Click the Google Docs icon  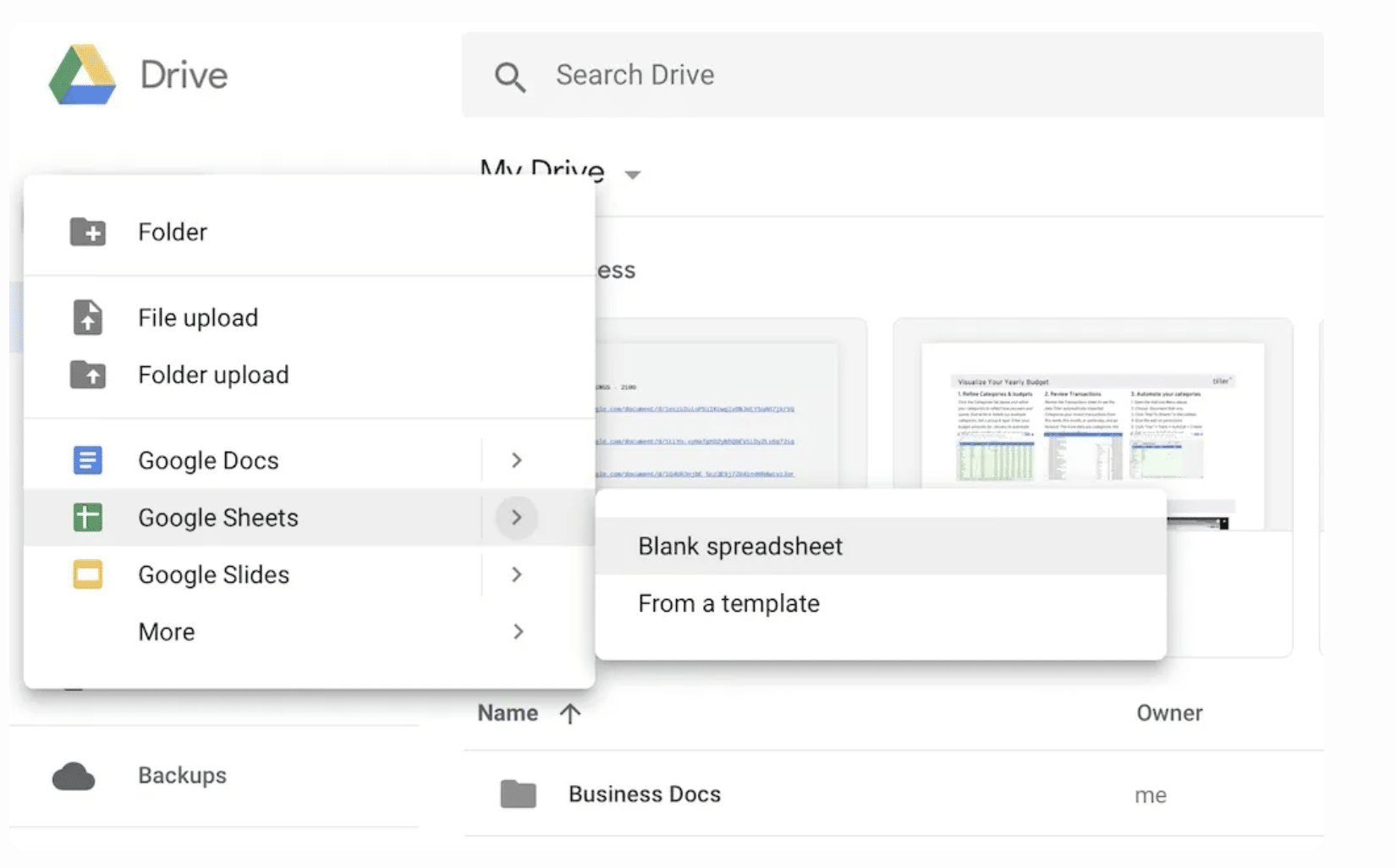[88, 460]
